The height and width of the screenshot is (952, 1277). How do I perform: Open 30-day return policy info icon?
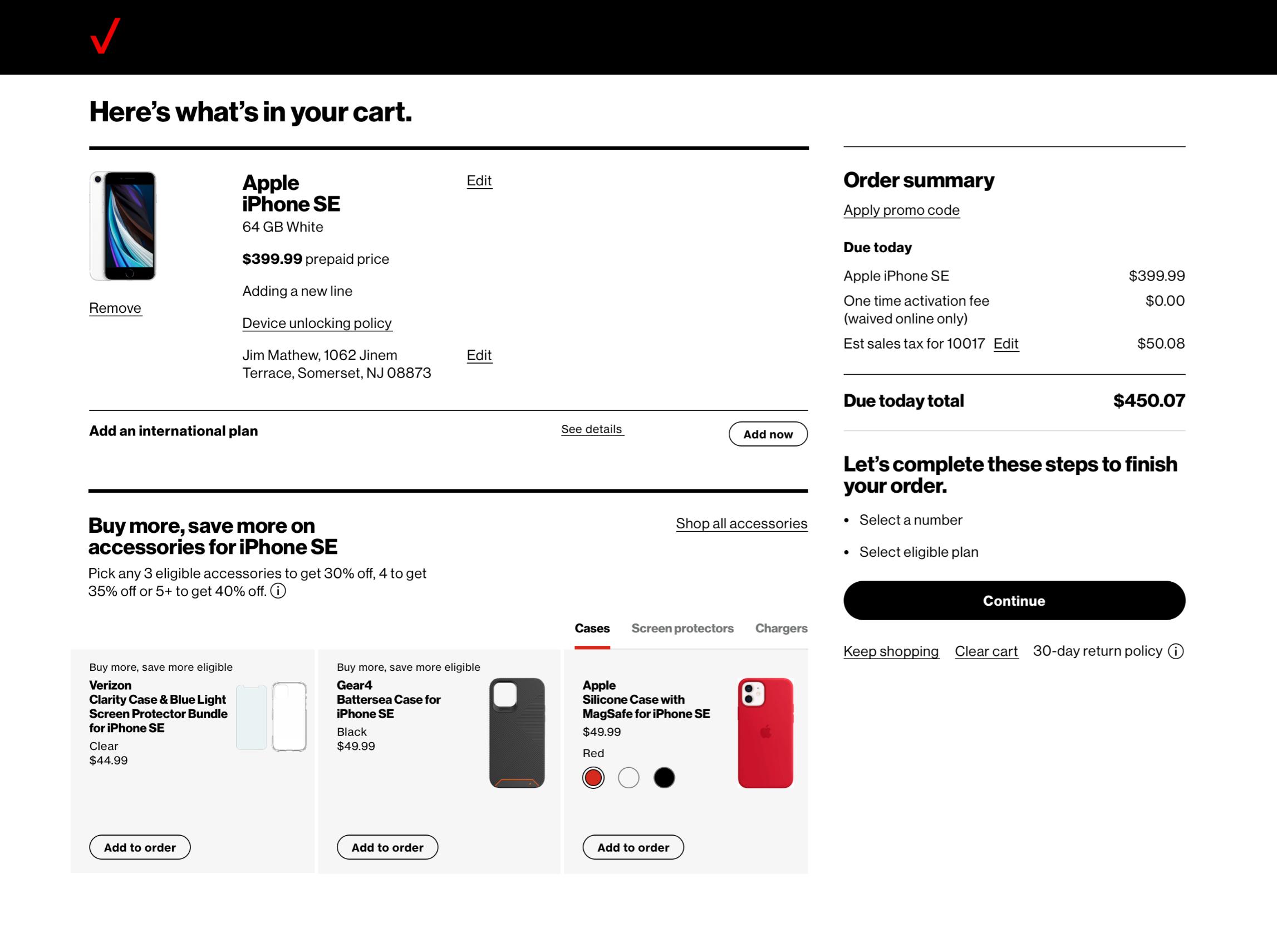(x=1176, y=651)
